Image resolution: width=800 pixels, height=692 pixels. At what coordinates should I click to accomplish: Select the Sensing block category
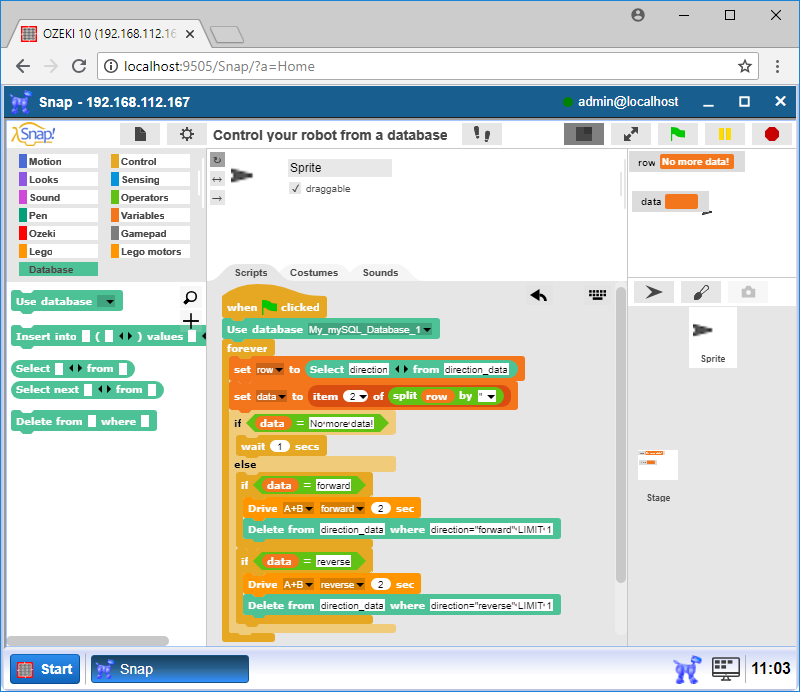[x=151, y=179]
